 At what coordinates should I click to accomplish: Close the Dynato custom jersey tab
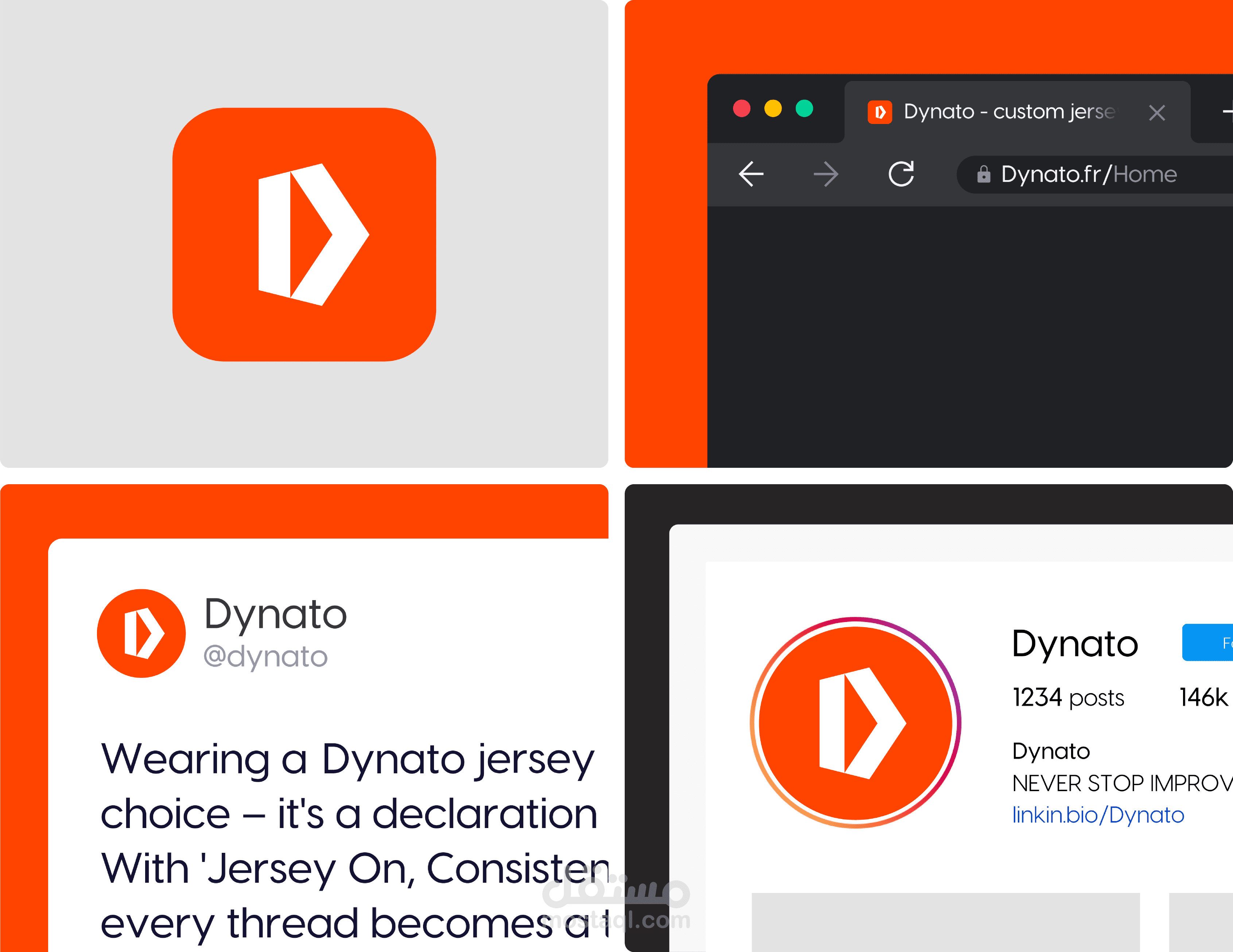1157,113
